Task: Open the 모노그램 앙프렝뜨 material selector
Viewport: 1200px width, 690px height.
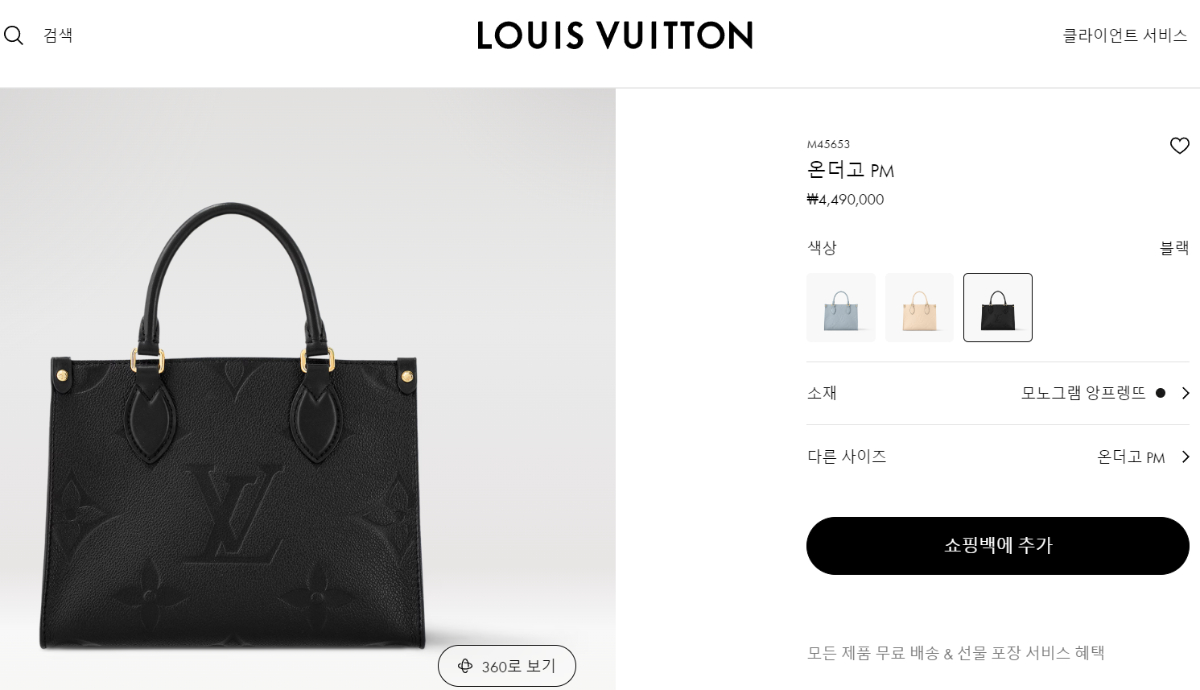Action: pyautogui.click(x=1083, y=393)
